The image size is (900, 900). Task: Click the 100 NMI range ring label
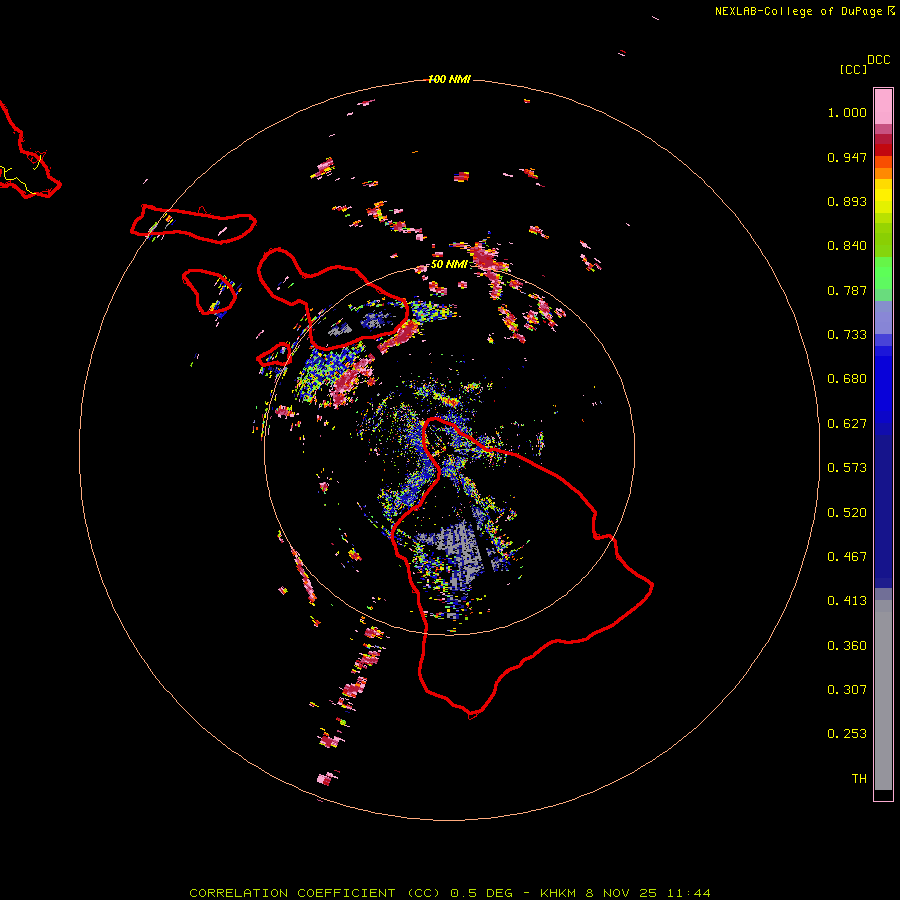point(449,79)
